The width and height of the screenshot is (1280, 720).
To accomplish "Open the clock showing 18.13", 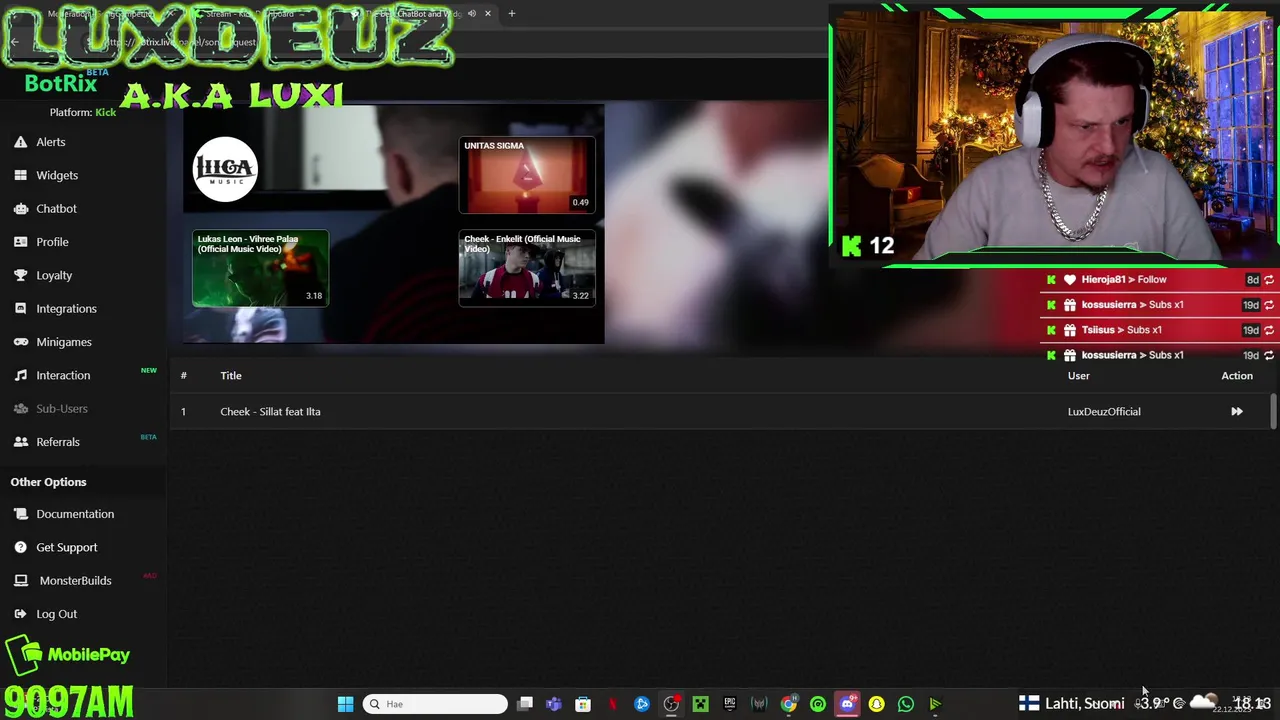I will click(1251, 704).
